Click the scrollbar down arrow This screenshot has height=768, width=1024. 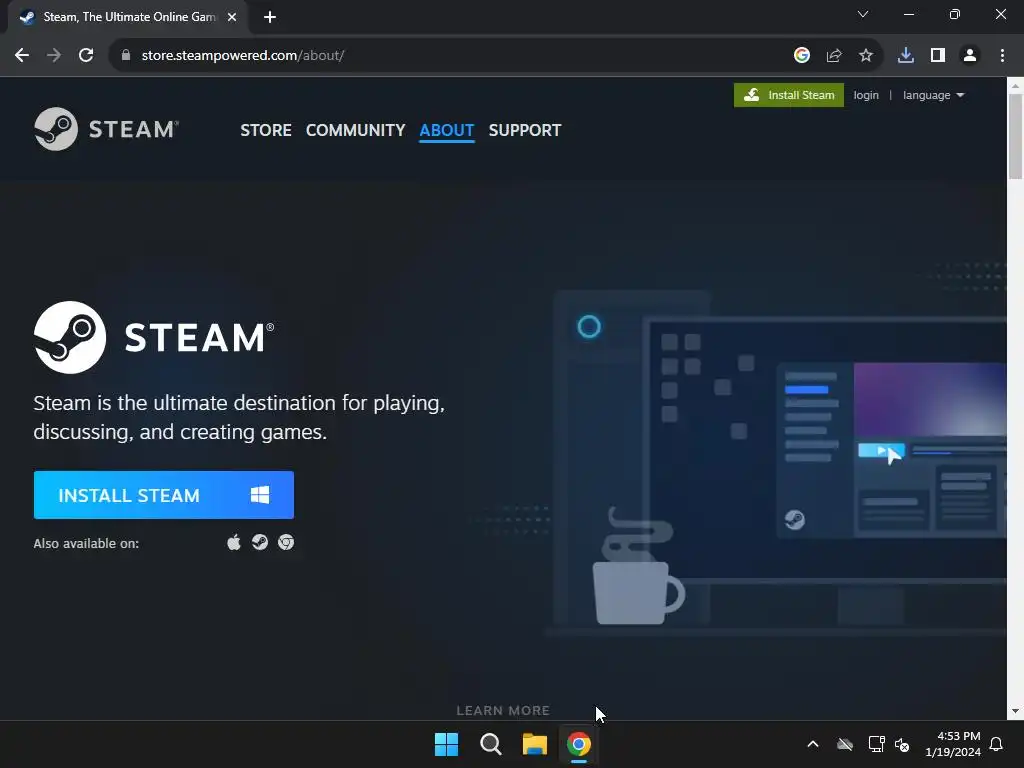[x=1016, y=711]
